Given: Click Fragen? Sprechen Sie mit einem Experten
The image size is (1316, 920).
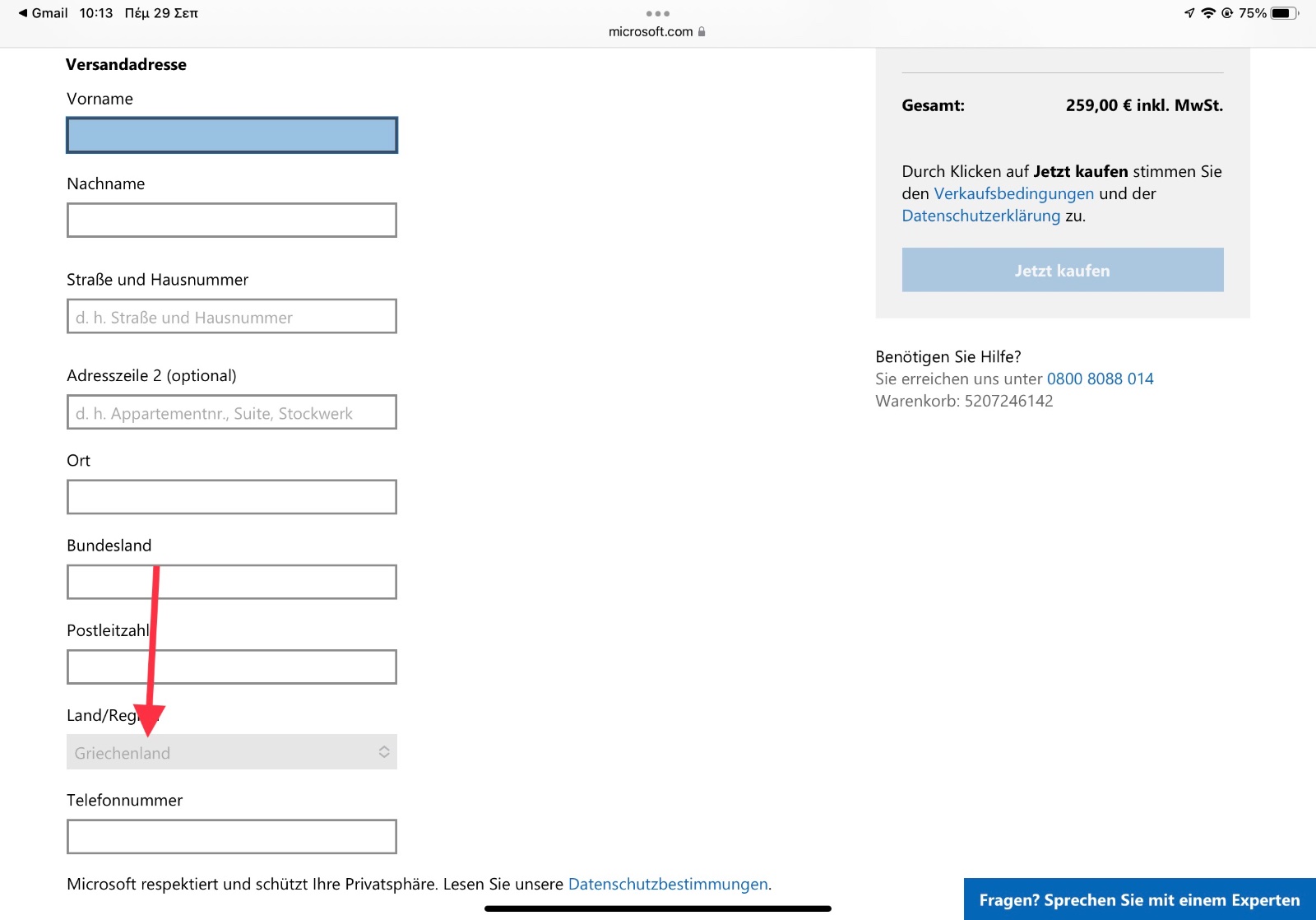Looking at the screenshot, I should point(1140,899).
